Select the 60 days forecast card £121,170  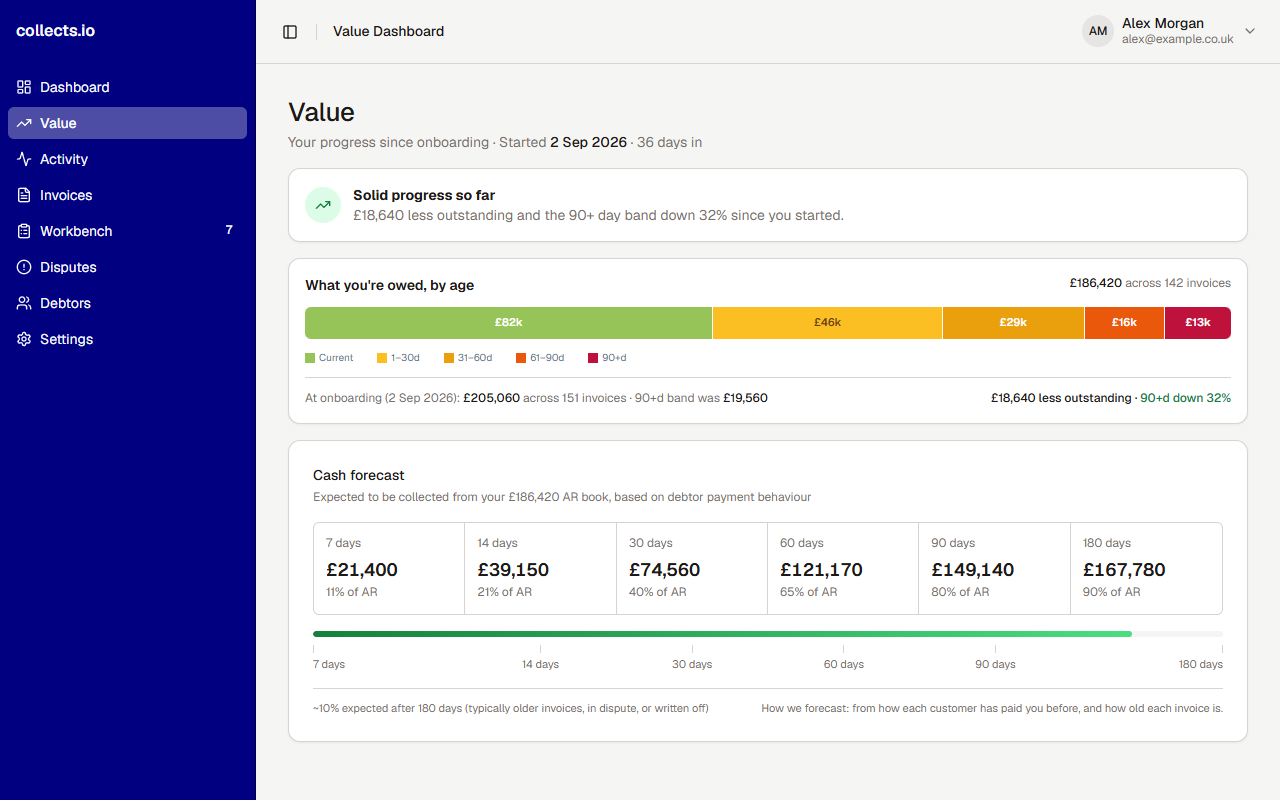[x=843, y=568]
